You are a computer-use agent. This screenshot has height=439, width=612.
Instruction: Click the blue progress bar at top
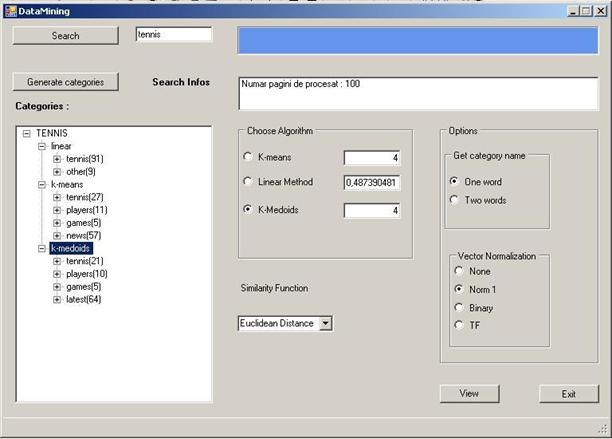pos(417,40)
